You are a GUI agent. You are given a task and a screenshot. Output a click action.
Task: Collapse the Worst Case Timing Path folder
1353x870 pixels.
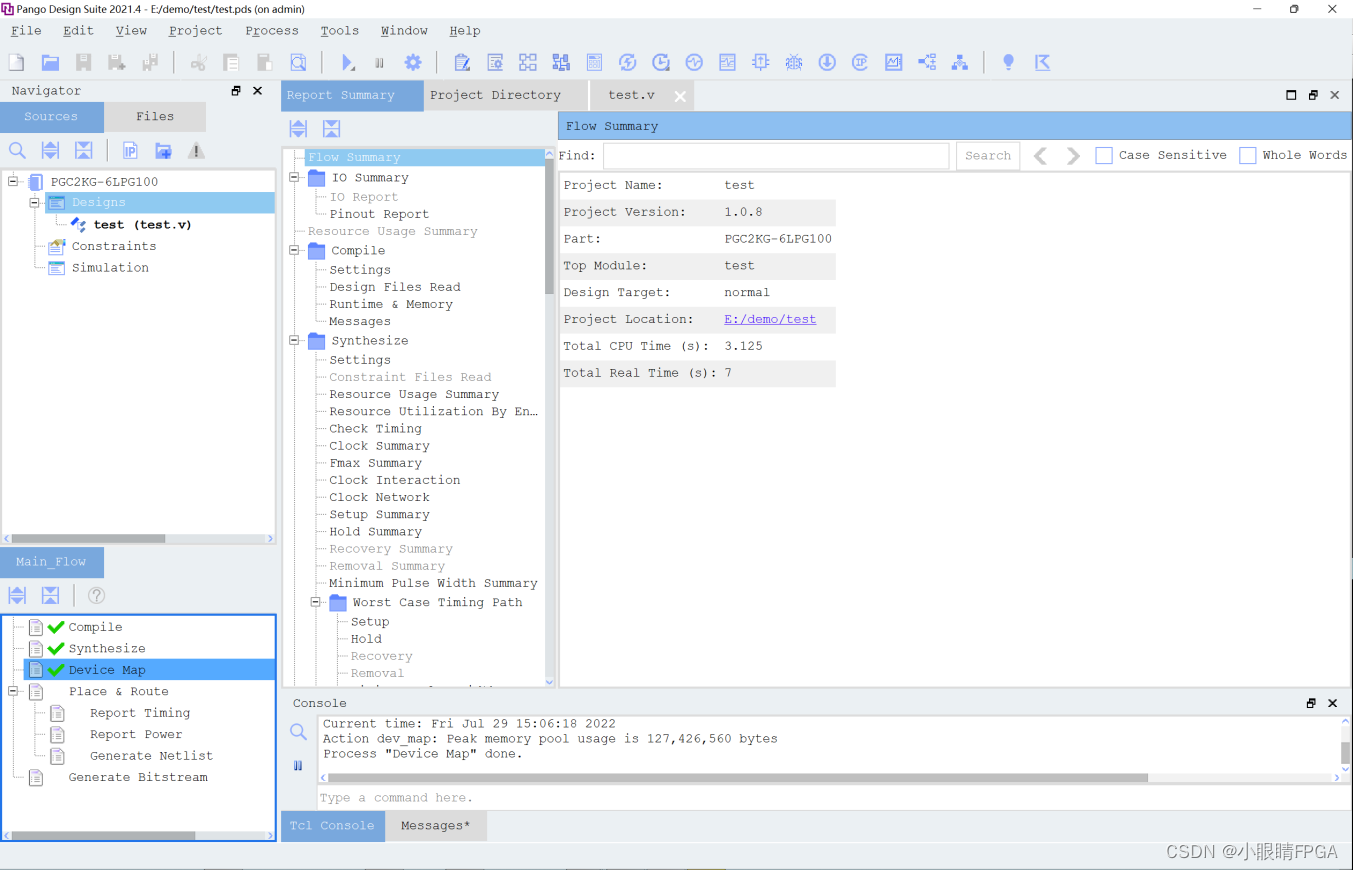pyautogui.click(x=316, y=603)
